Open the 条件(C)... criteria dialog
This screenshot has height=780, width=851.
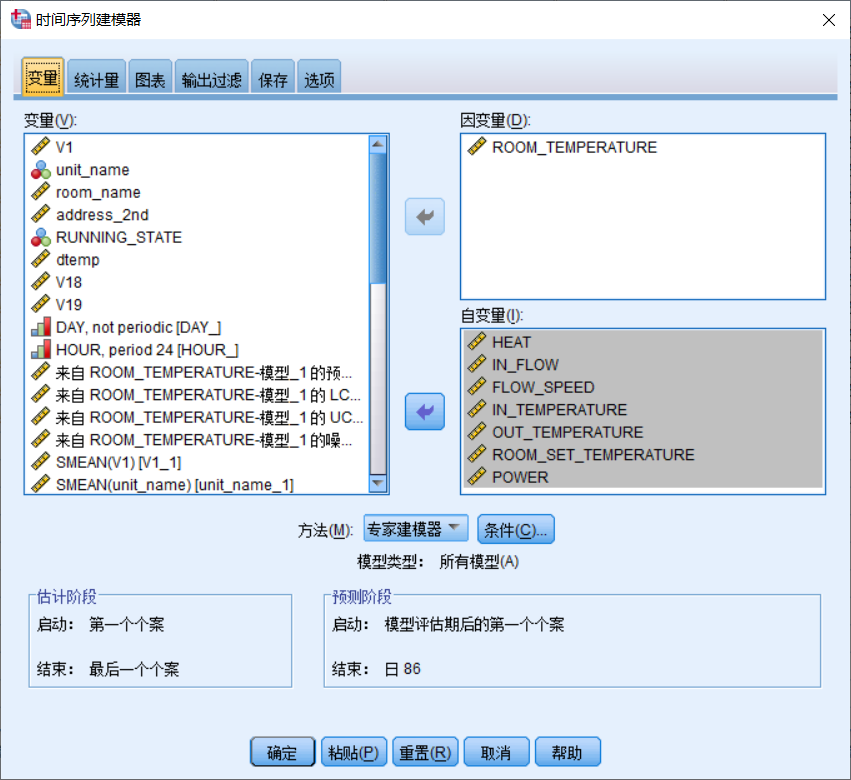(516, 529)
